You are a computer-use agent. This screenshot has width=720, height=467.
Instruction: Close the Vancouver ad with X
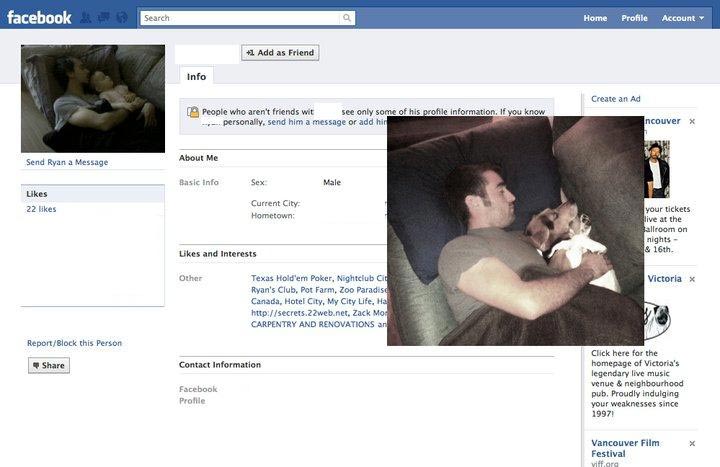point(692,121)
